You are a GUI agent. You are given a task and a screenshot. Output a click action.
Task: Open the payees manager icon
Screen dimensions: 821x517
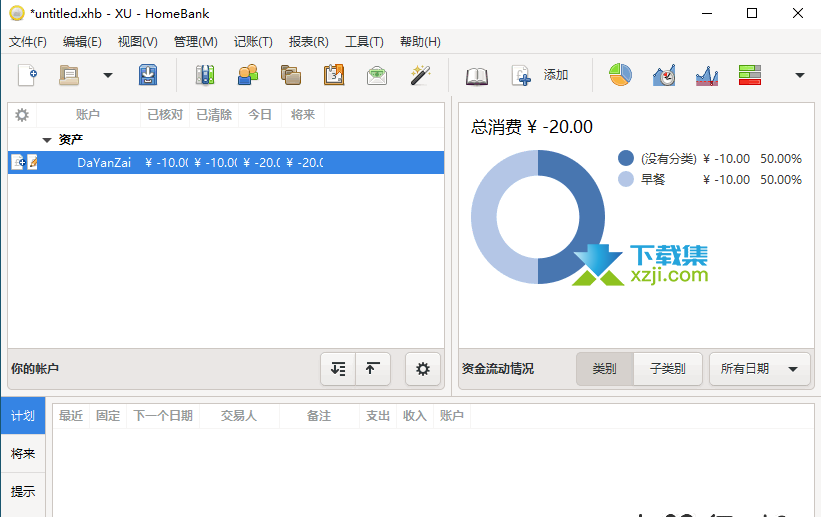tap(248, 75)
